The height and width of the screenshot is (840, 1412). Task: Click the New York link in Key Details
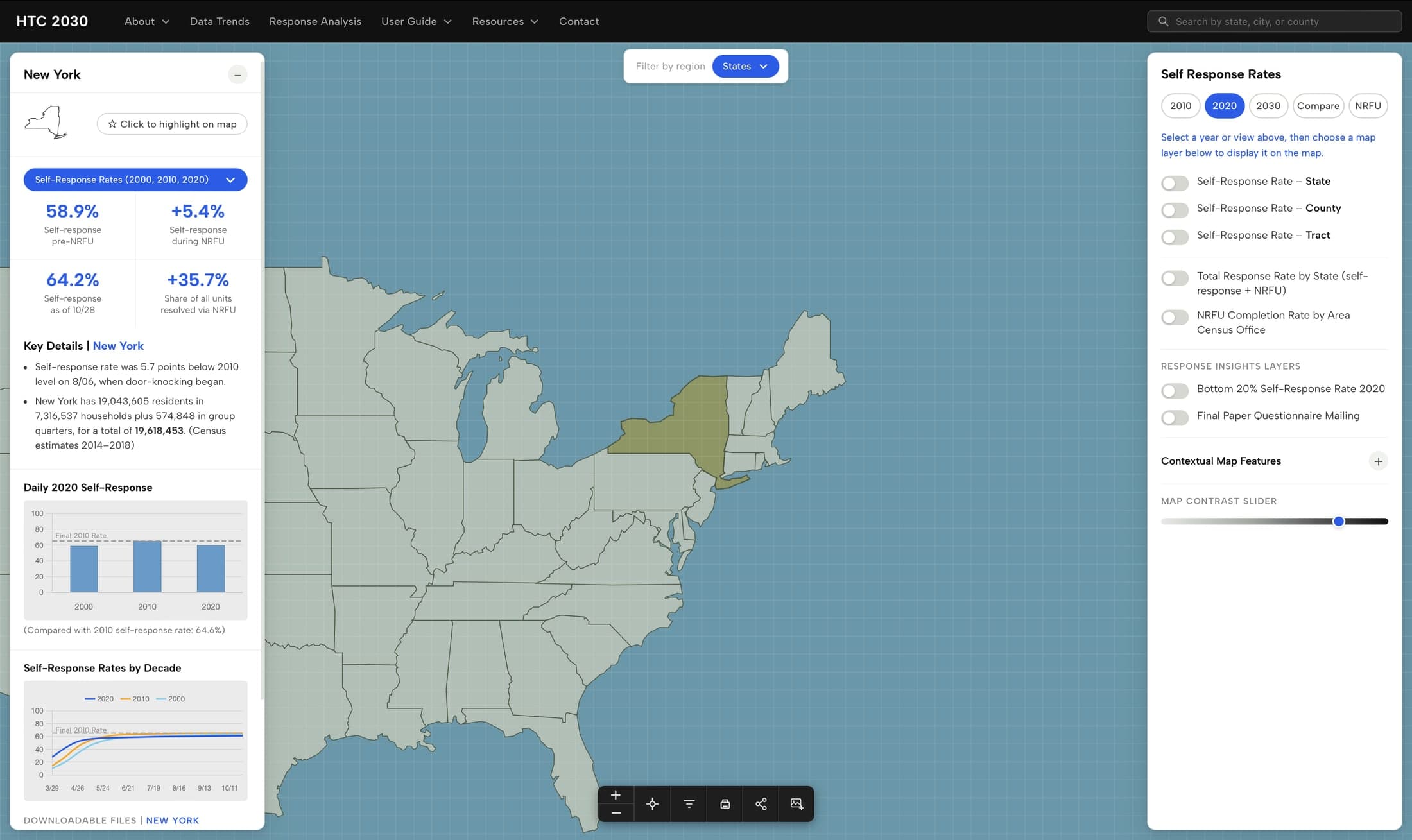118,346
